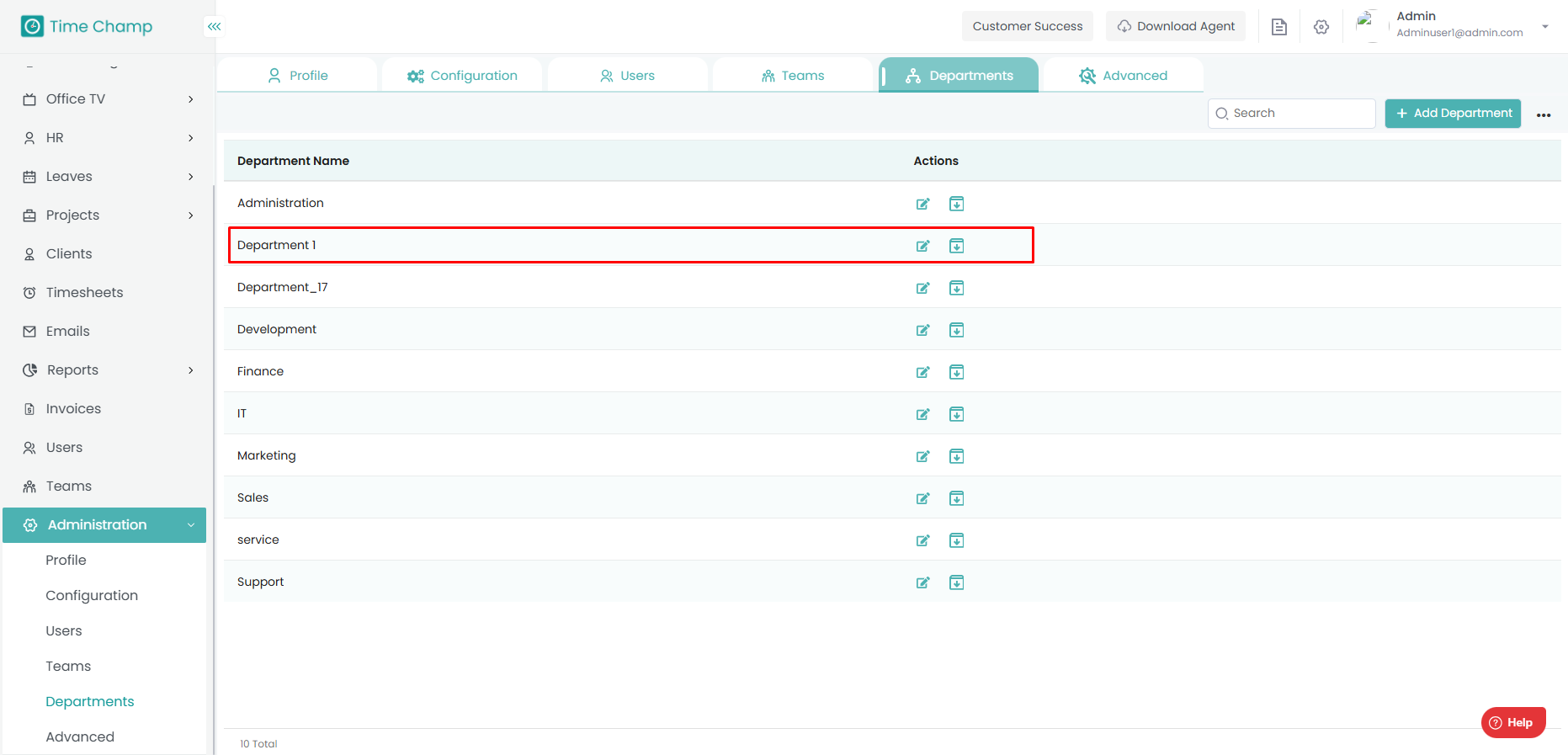Viewport: 1568px width, 755px height.
Task: Open Clients in the sidebar
Action: click(x=69, y=254)
